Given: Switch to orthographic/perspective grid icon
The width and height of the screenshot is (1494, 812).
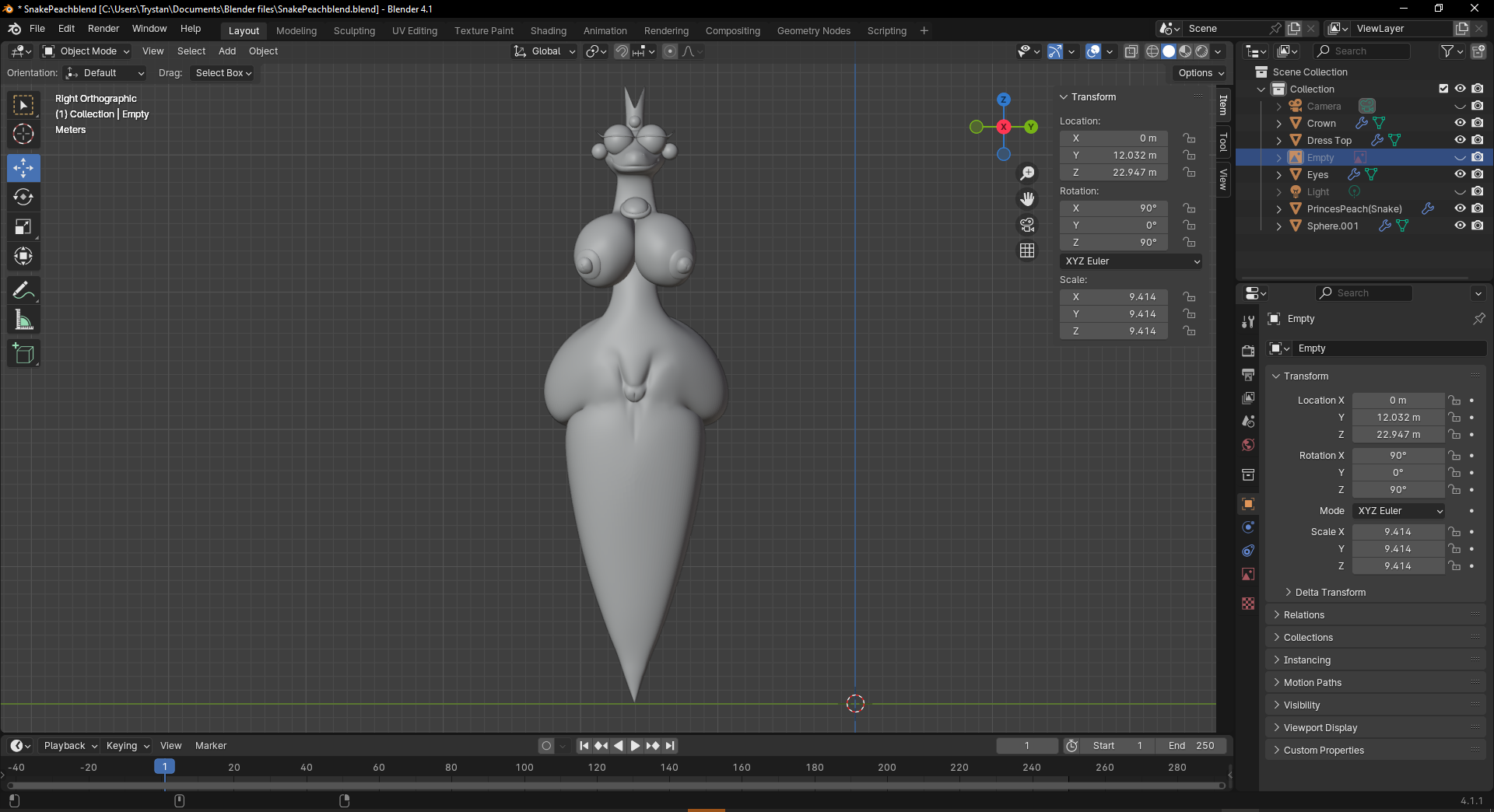Looking at the screenshot, I should pyautogui.click(x=1027, y=250).
